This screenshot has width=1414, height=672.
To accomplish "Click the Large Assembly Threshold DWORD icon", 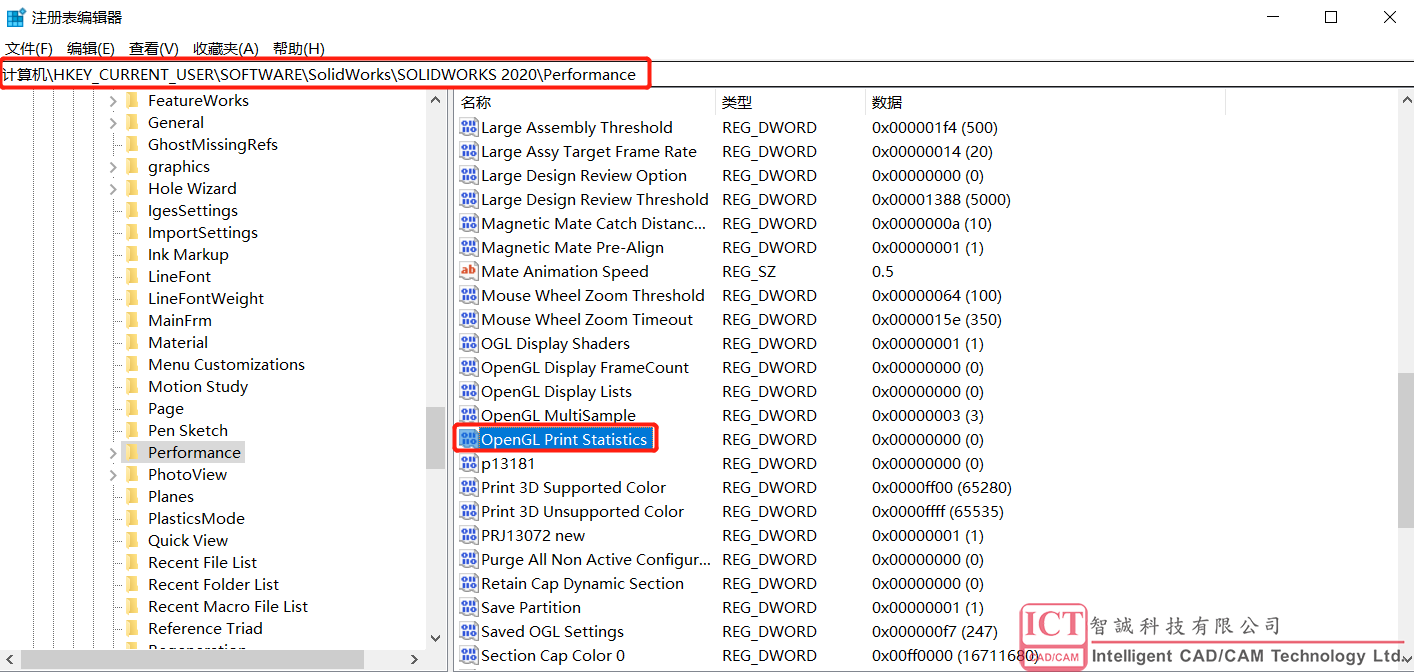I will tap(469, 127).
